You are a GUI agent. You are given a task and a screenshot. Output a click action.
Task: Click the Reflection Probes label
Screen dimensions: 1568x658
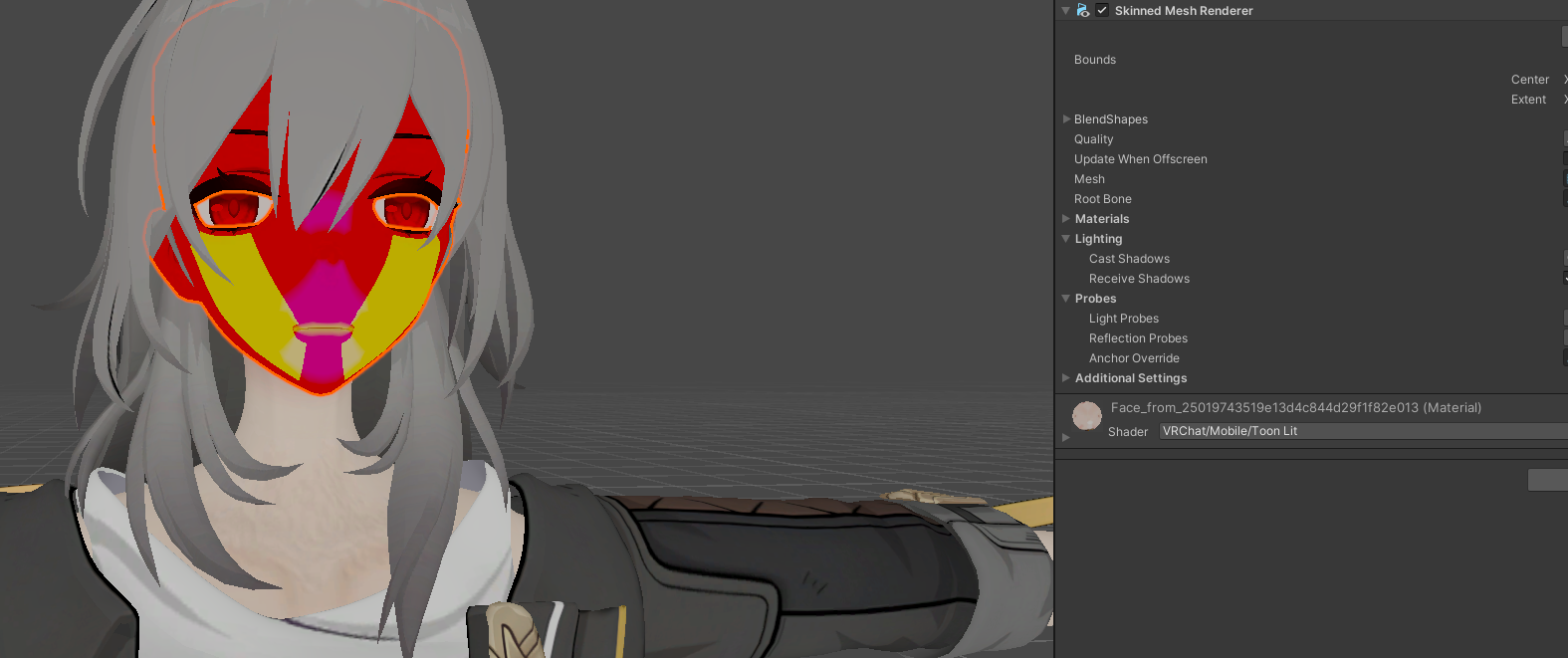[x=1138, y=338]
